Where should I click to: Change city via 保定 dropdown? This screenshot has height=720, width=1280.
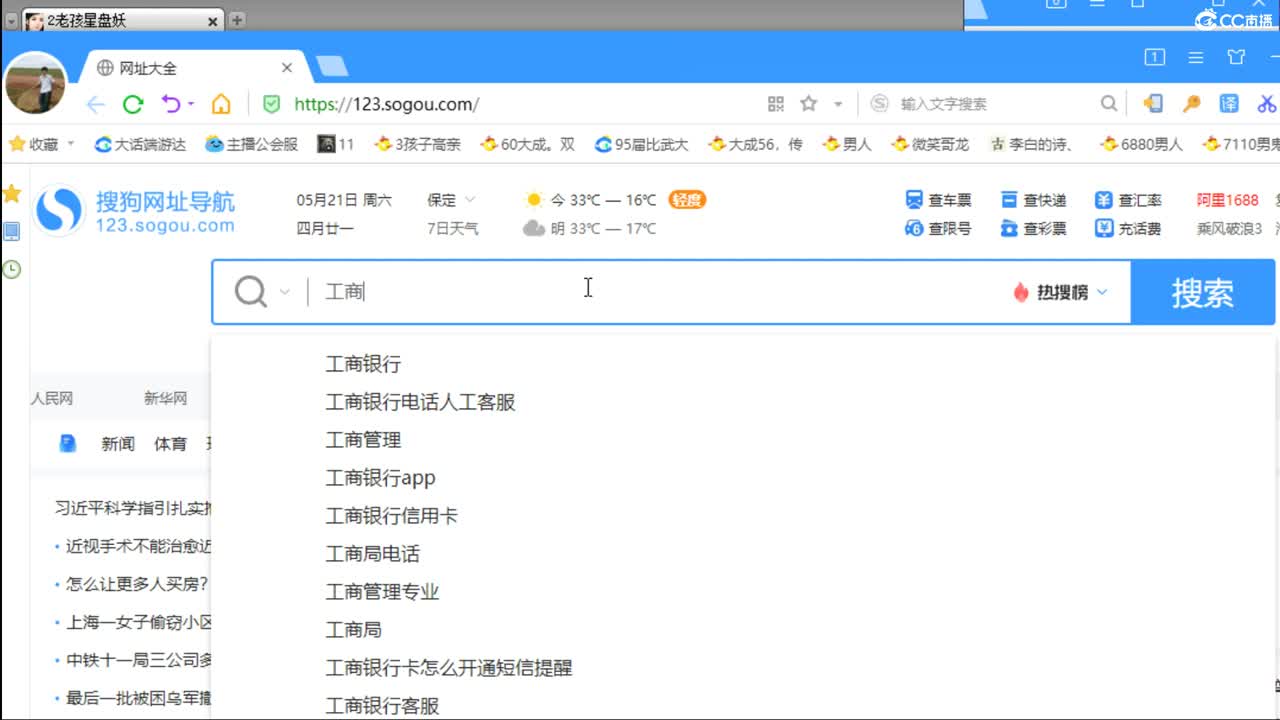pos(452,200)
